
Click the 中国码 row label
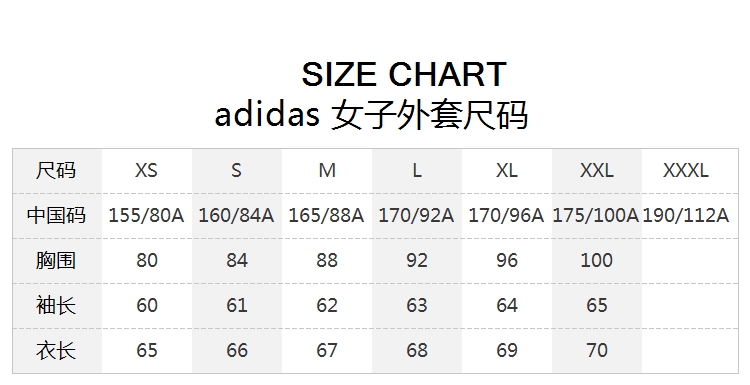56,215
